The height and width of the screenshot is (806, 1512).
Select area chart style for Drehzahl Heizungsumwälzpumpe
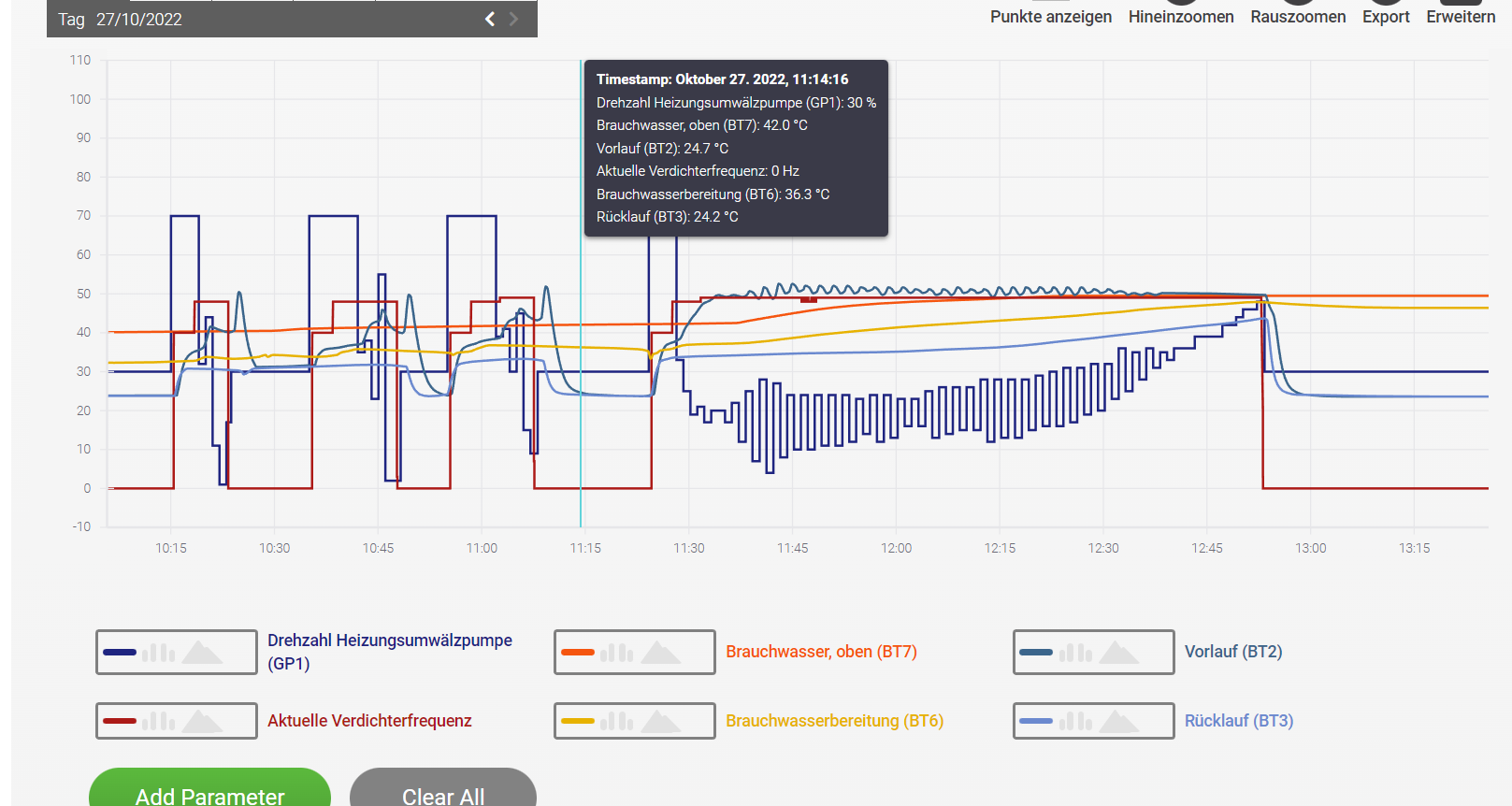click(202, 653)
